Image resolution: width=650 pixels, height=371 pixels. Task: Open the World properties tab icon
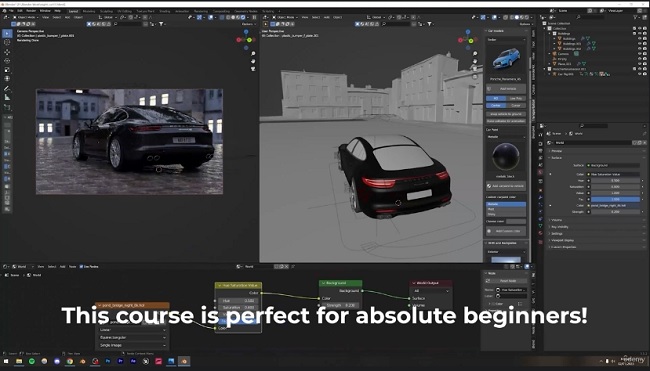click(541, 172)
